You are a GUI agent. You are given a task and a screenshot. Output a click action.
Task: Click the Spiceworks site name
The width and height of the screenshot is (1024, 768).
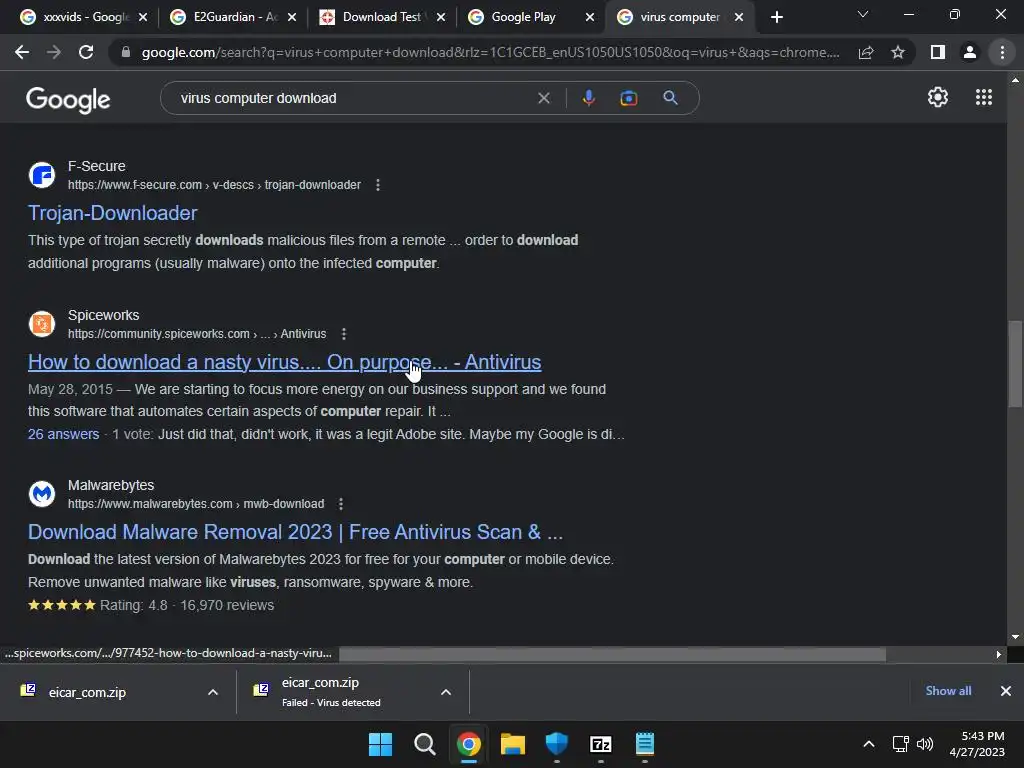103,315
